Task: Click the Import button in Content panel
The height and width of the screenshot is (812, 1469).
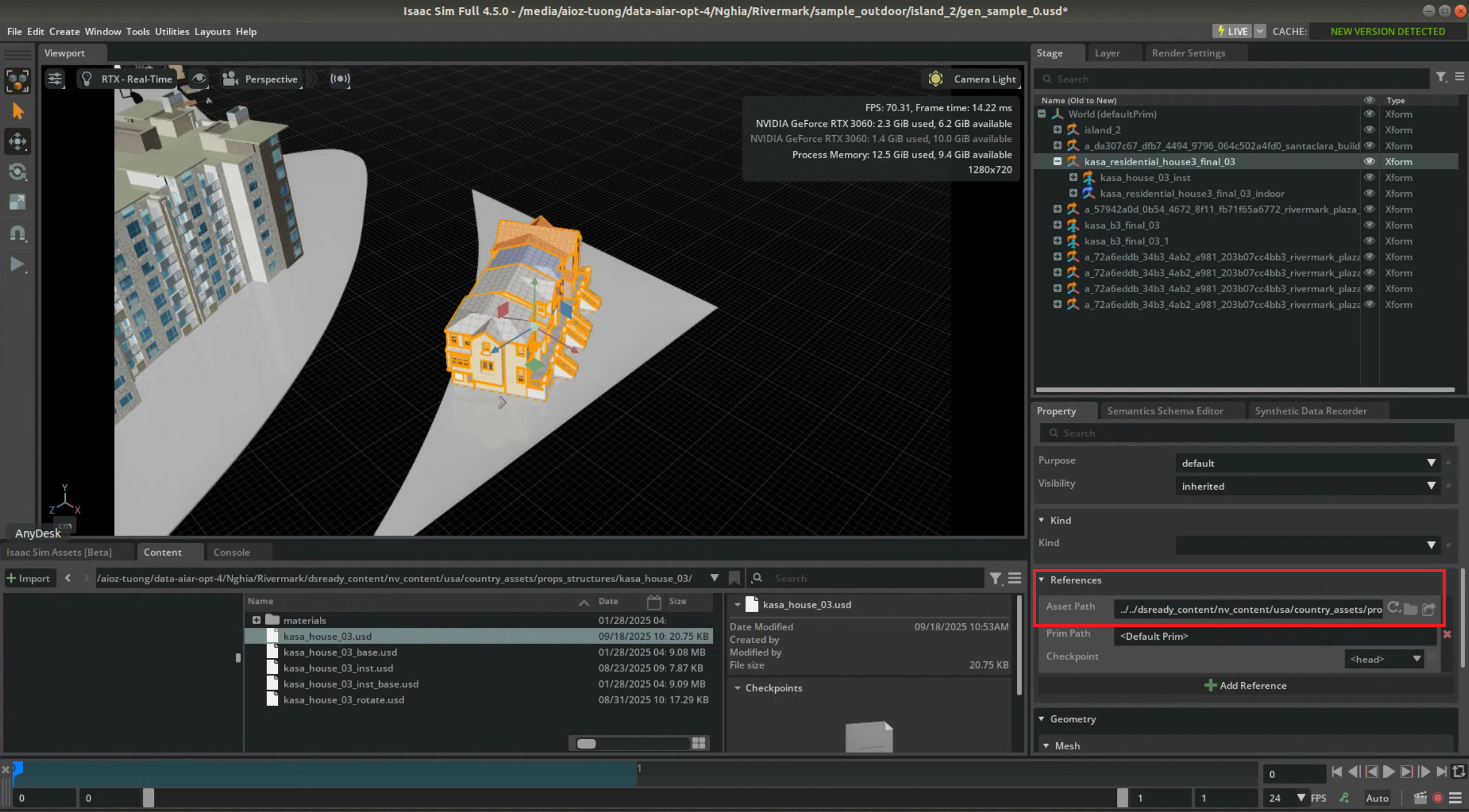Action: tap(28, 578)
